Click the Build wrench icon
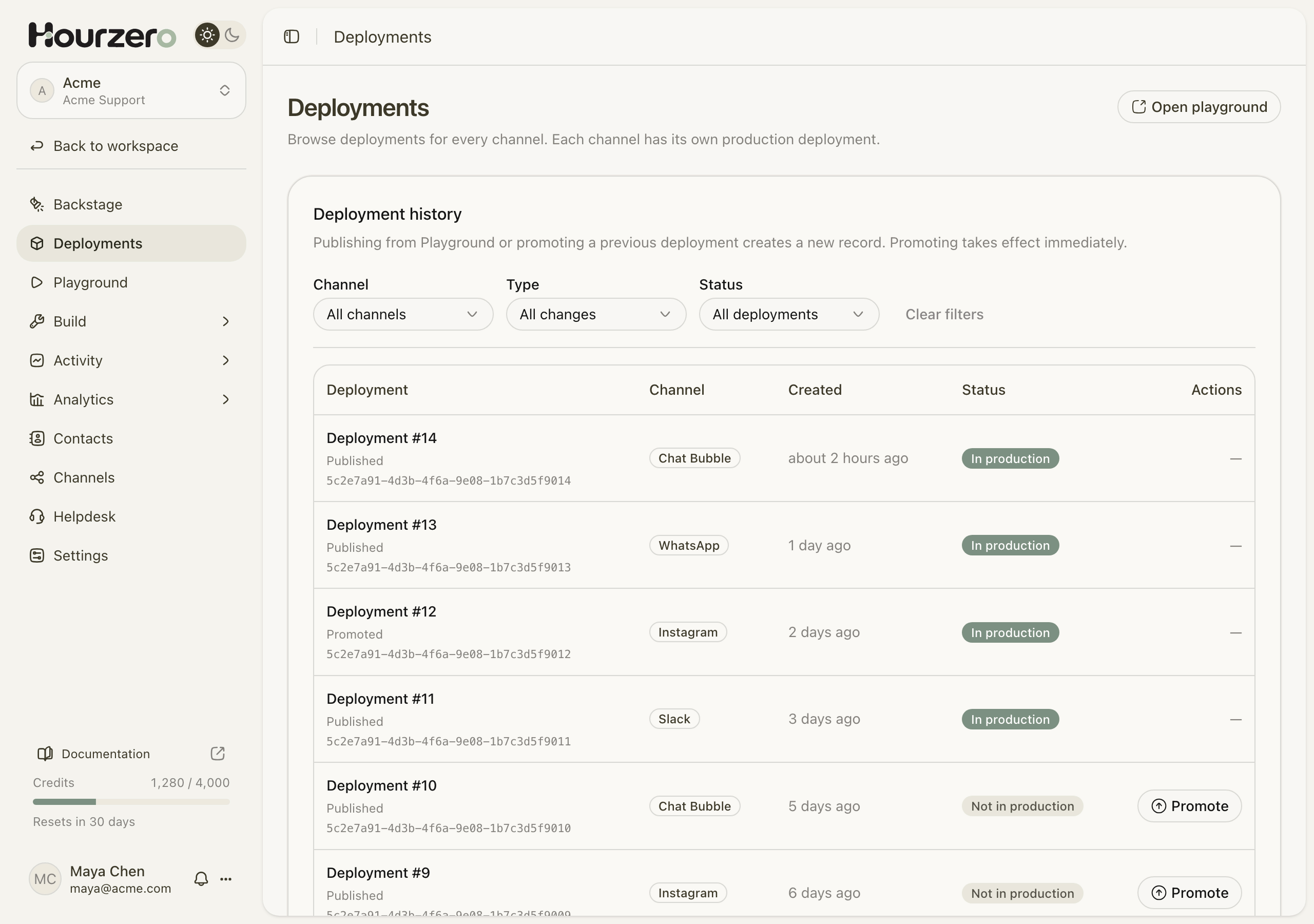1314x924 pixels. click(36, 322)
